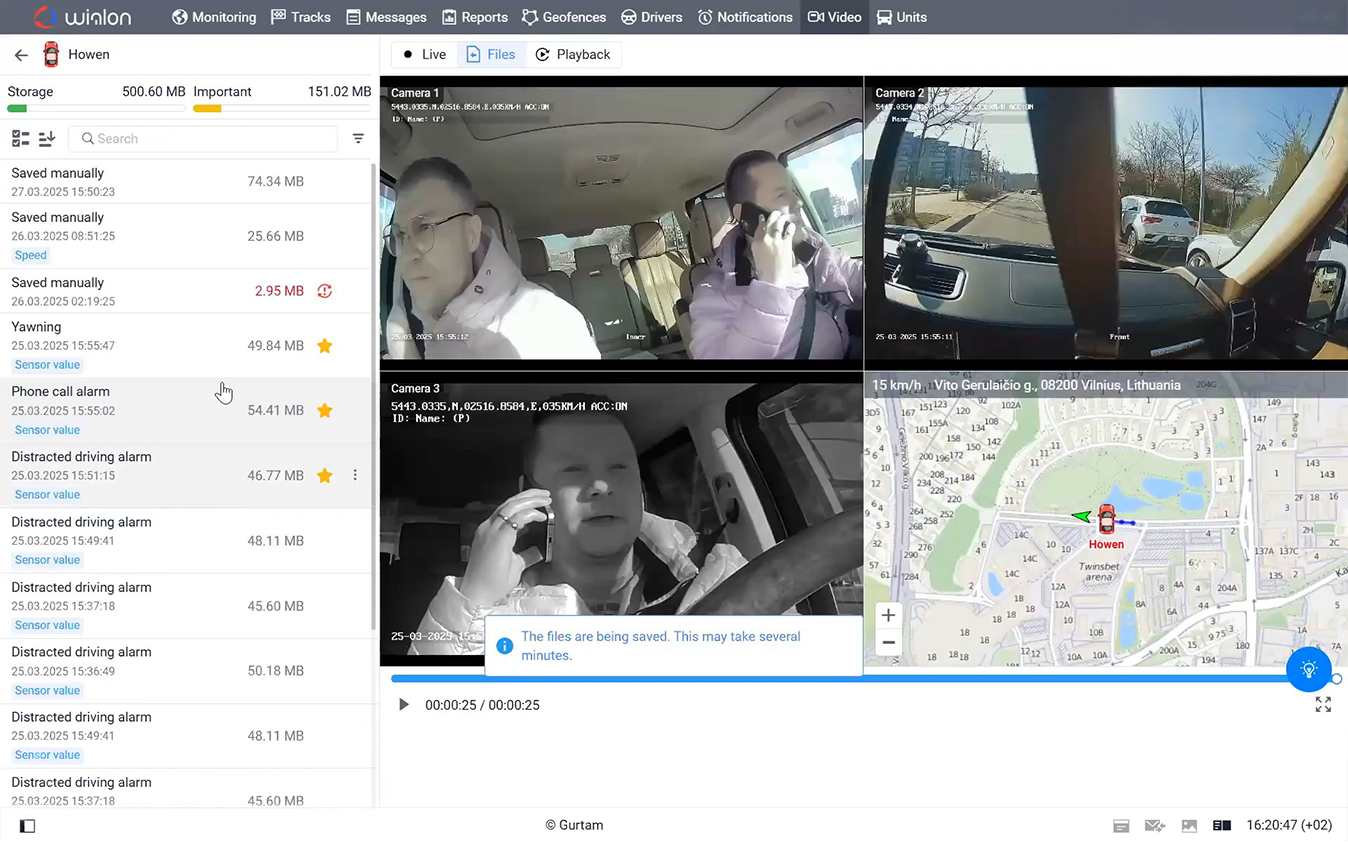Click the footer image icon
Viewport: 1348px width, 842px height.
click(1189, 826)
